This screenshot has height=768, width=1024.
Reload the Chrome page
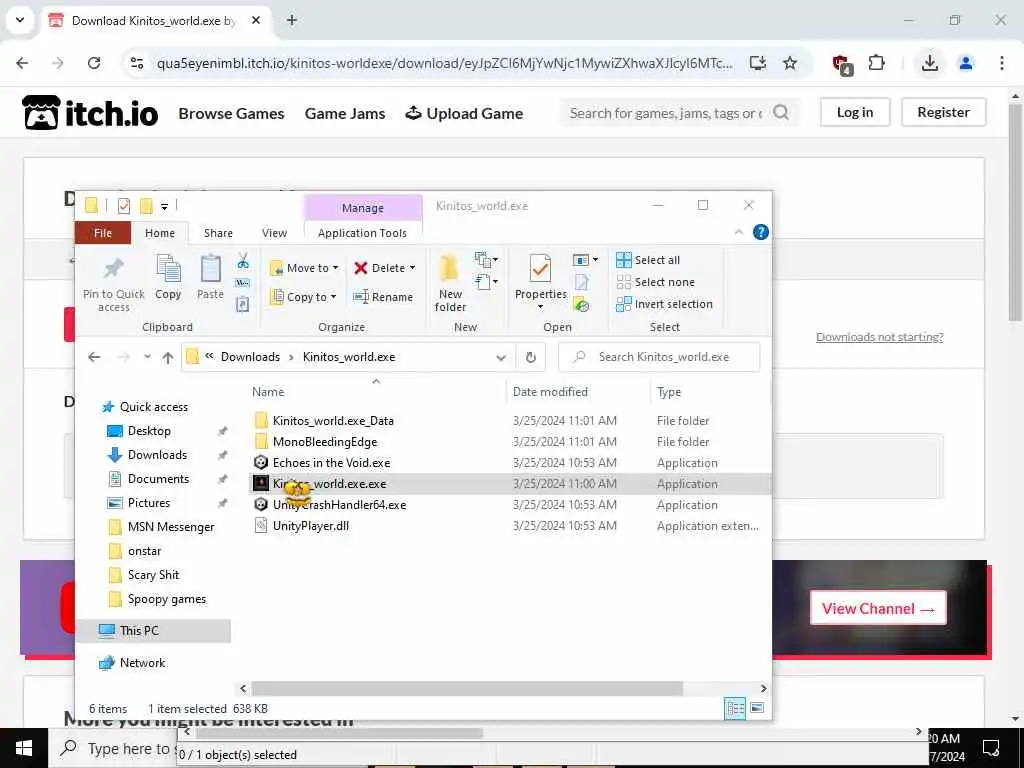click(x=94, y=63)
